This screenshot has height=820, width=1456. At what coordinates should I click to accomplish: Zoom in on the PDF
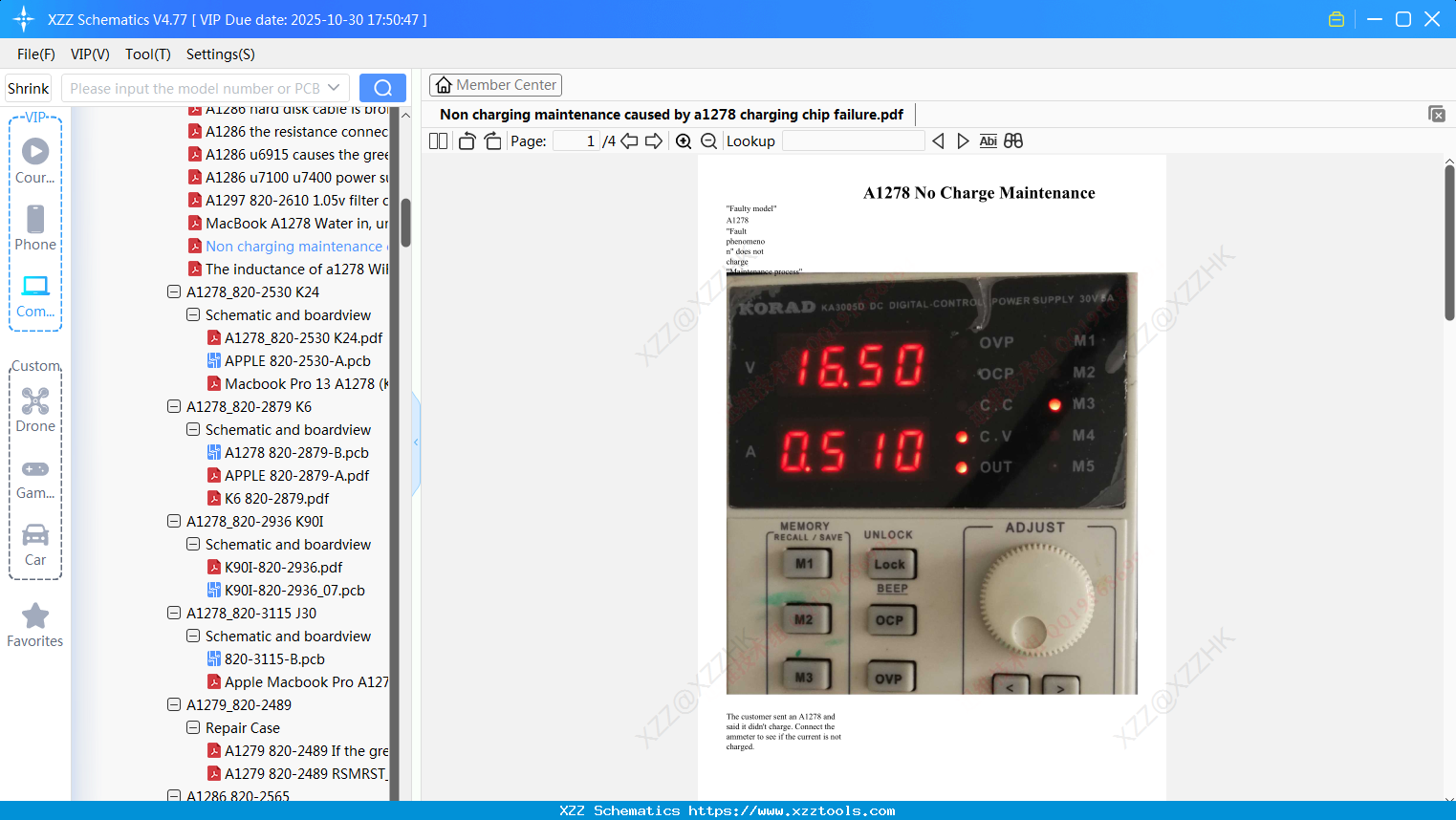684,141
